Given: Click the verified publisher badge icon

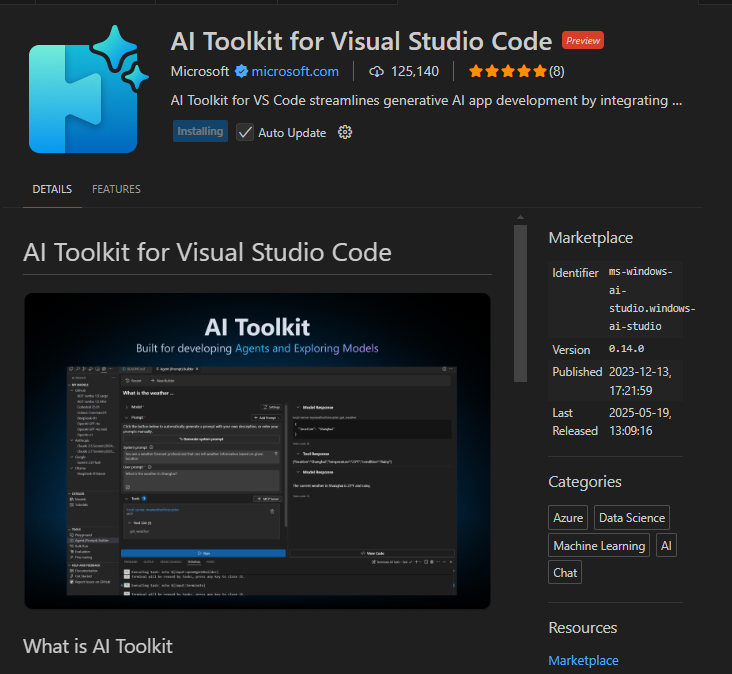Looking at the screenshot, I should pyautogui.click(x=241, y=71).
